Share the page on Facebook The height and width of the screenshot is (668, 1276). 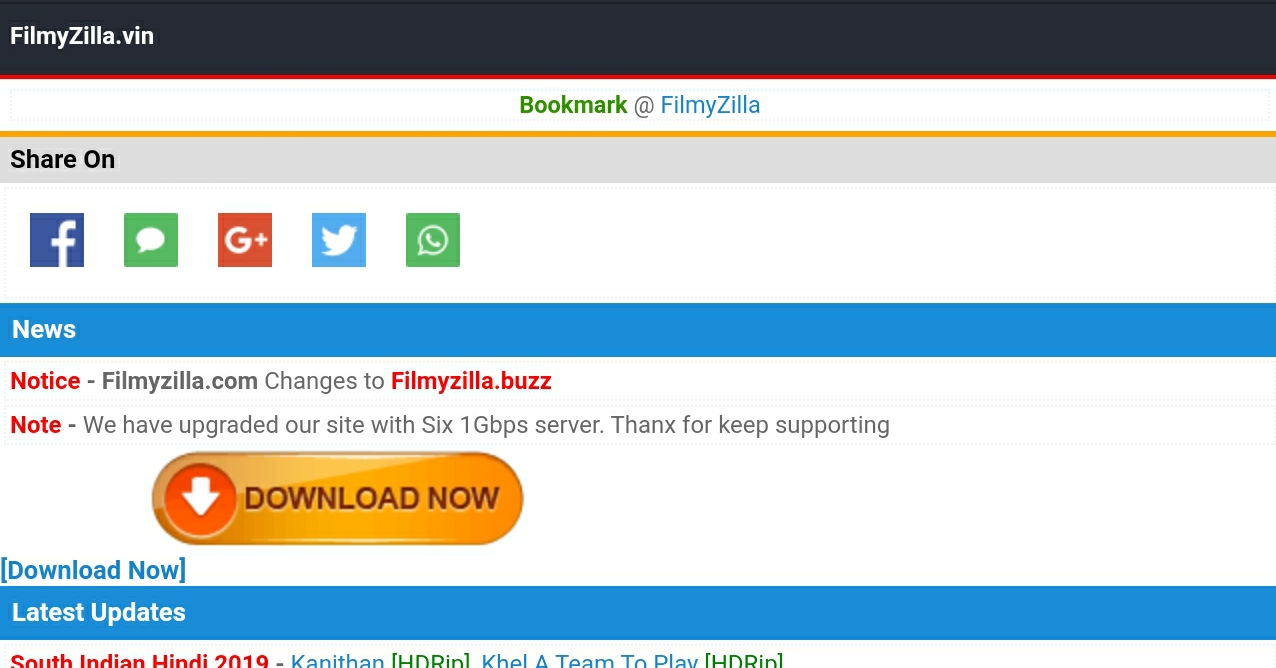(x=57, y=240)
